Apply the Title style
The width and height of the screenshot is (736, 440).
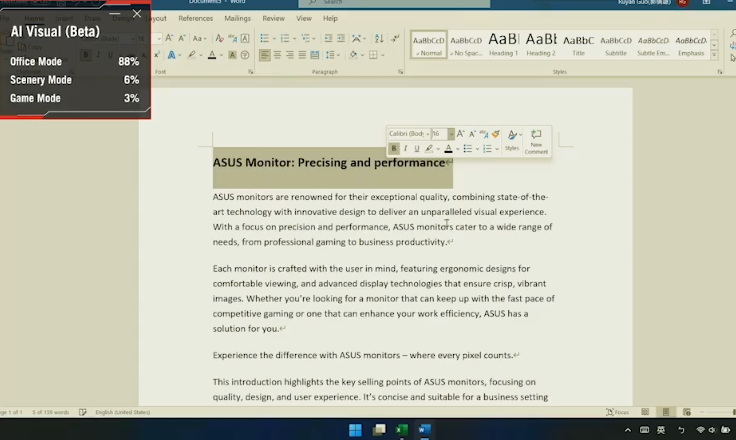pos(578,45)
